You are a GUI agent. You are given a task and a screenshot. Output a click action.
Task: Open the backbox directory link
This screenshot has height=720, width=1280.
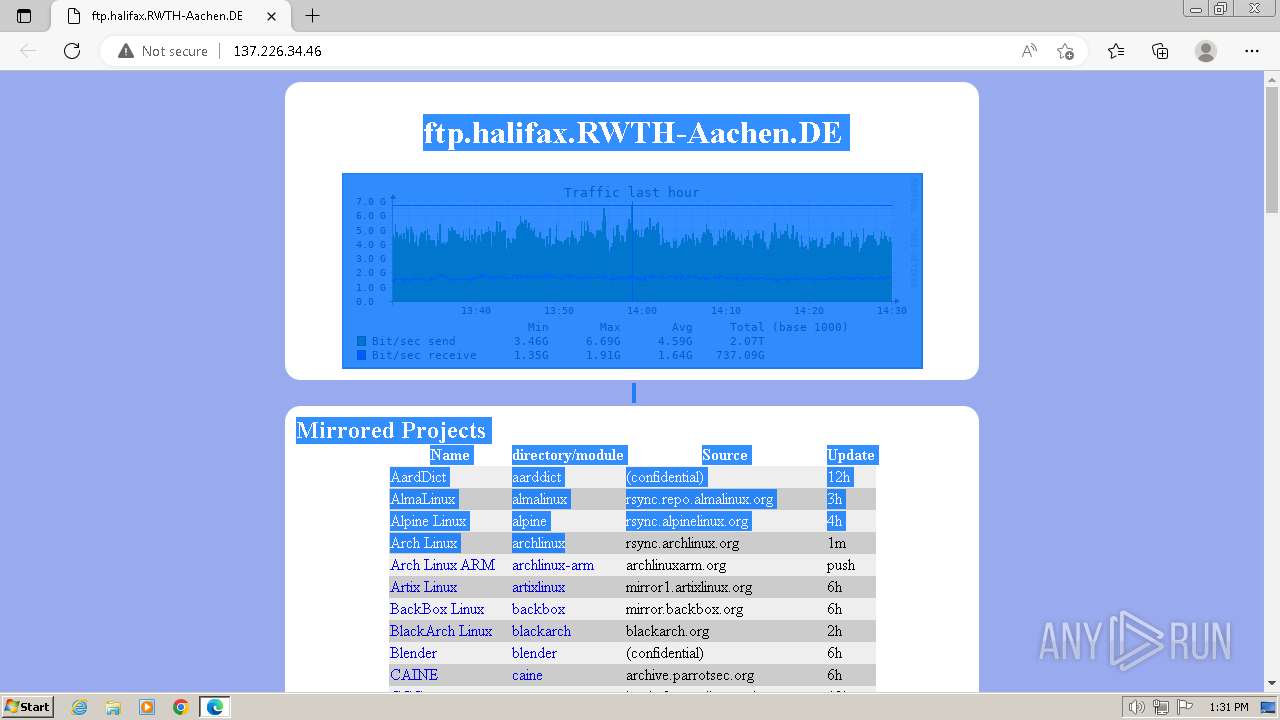(x=539, y=609)
